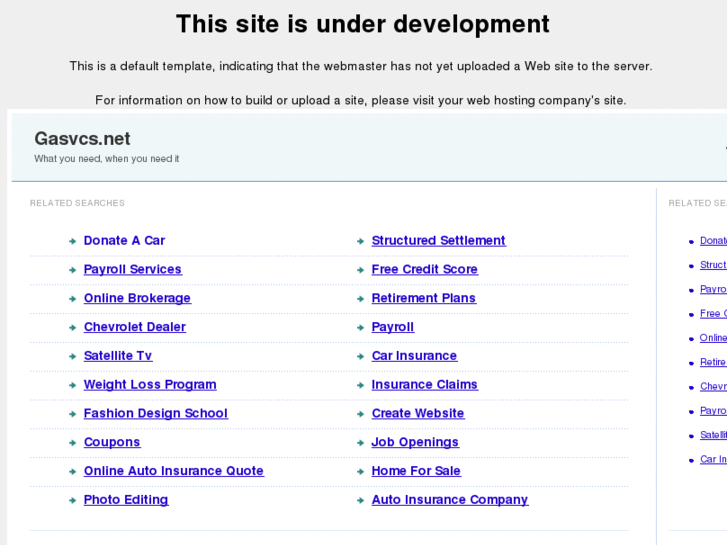Click the arrow bullet beside Satellite Tv
727x545 pixels.
tap(72, 356)
